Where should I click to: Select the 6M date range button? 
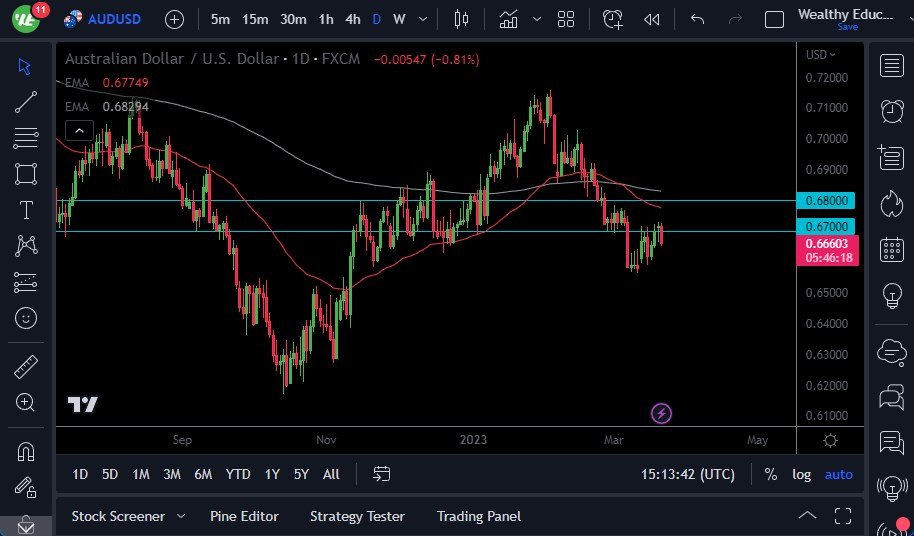tap(203, 474)
